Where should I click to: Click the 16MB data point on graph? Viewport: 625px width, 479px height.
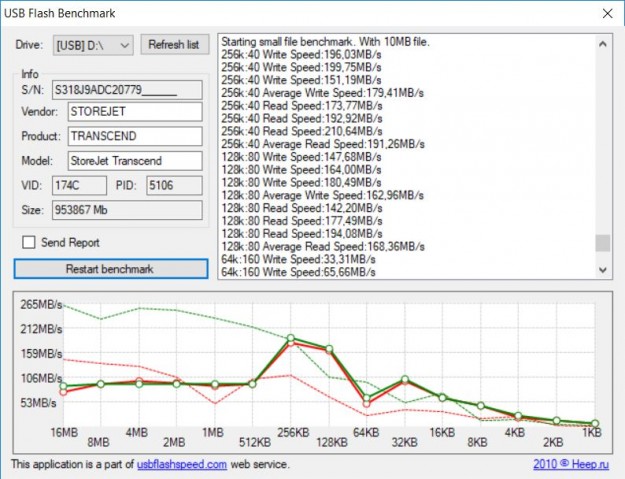(x=64, y=388)
